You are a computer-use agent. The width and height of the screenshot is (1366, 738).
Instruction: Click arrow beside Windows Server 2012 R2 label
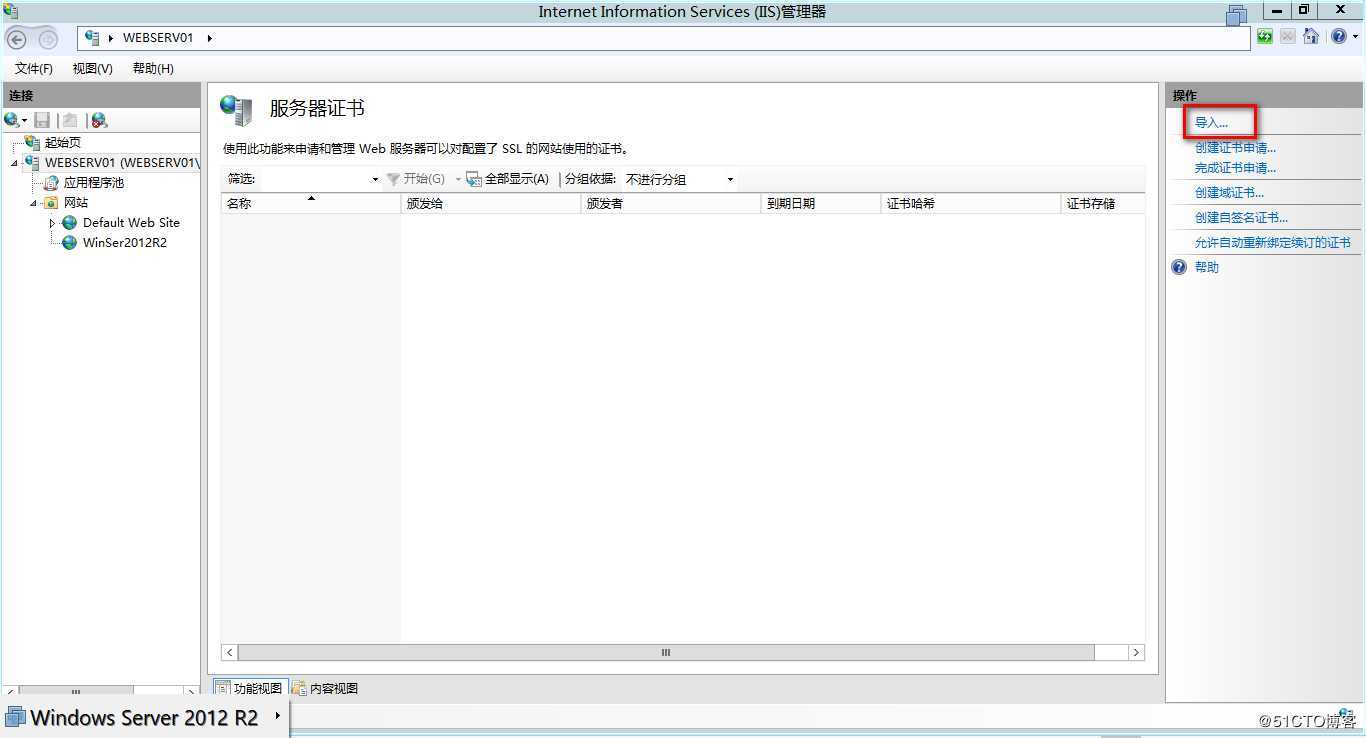[x=277, y=716]
